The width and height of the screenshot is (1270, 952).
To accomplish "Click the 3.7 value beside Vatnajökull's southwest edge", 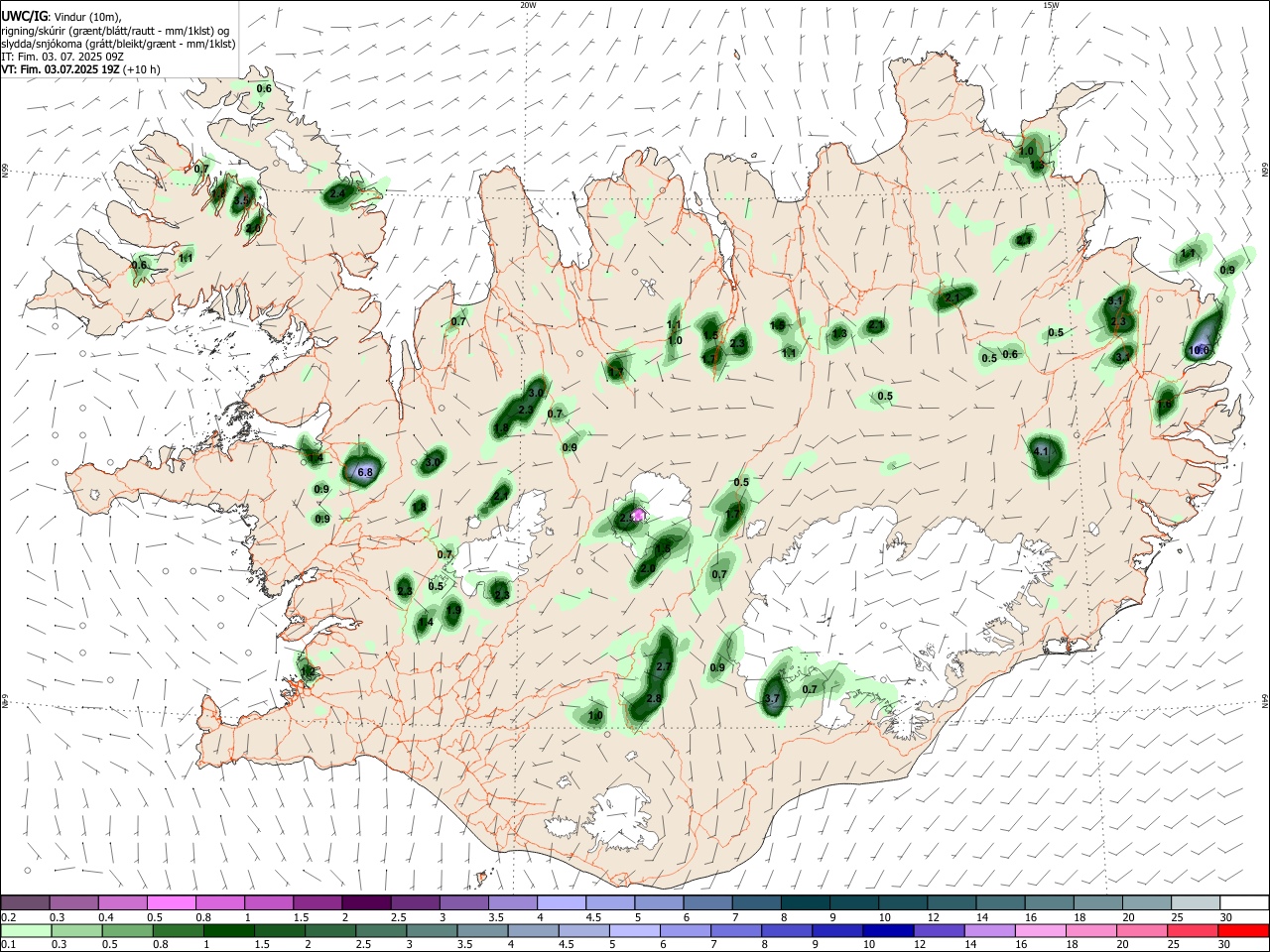I will click(x=773, y=699).
